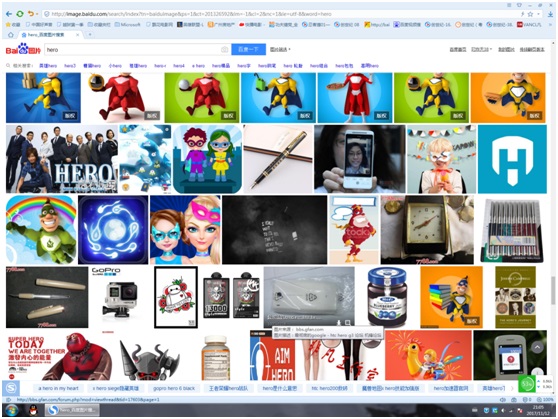Screen dimensions: 558x419
Task: Click the hero3 related search link
Action: tap(70, 66)
